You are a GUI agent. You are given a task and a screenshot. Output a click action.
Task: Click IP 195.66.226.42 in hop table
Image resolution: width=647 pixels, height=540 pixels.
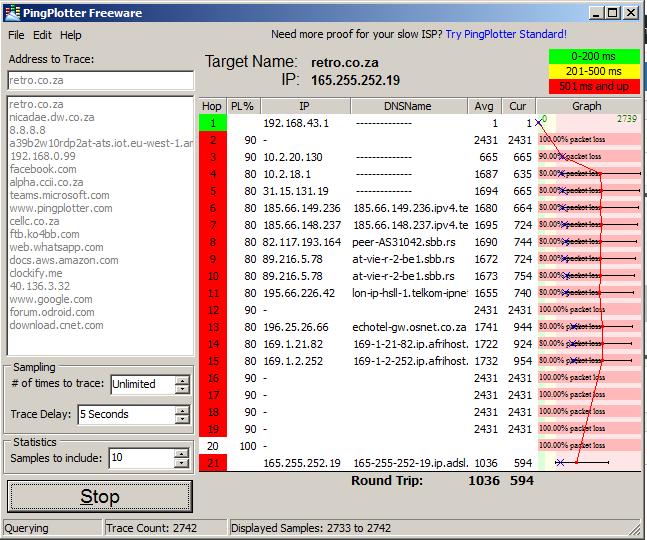[299, 293]
